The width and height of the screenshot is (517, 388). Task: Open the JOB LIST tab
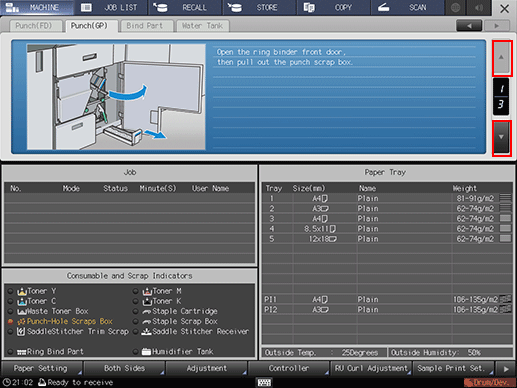(x=111, y=7)
